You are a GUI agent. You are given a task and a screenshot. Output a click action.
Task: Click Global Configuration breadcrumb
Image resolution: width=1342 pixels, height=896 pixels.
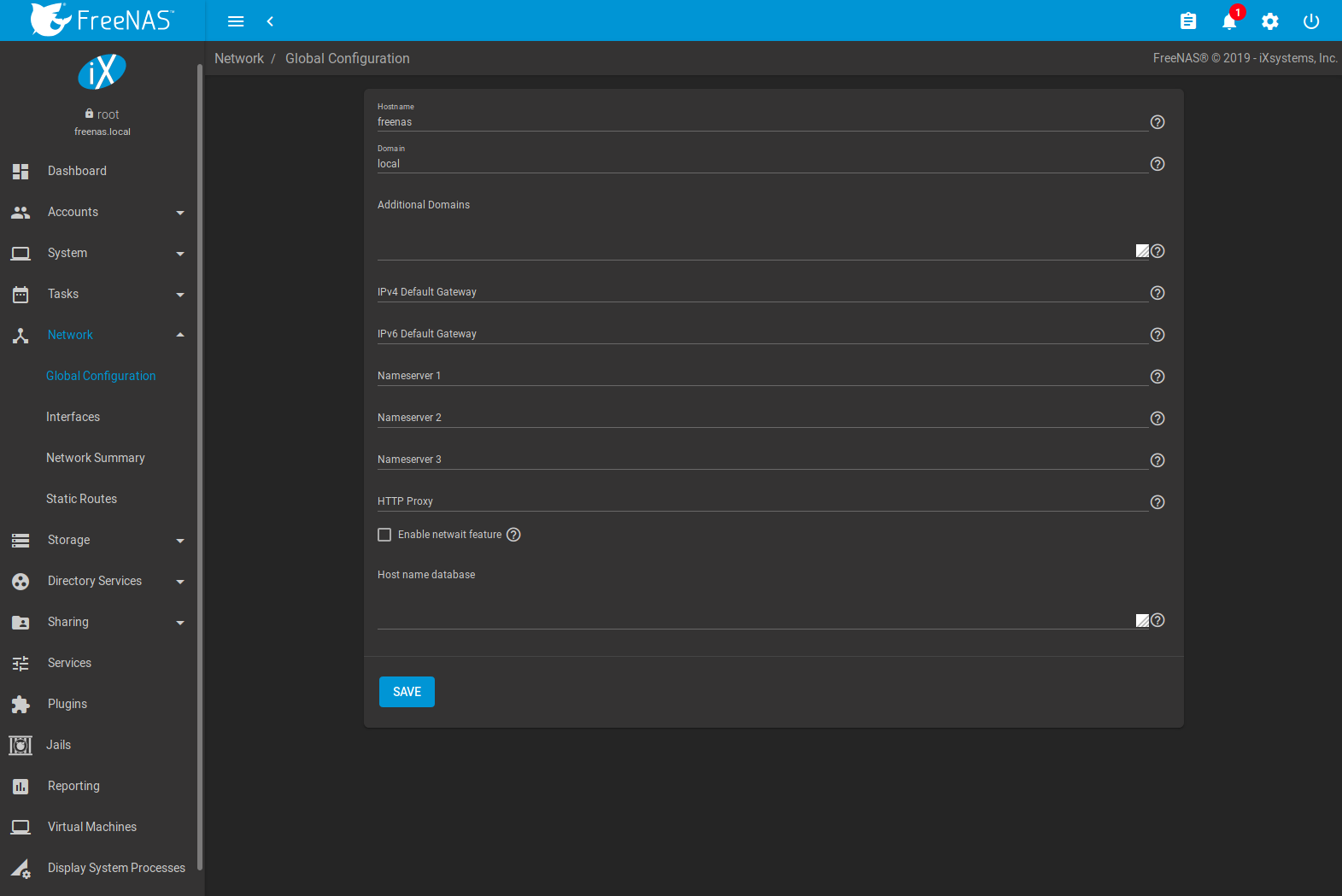click(348, 58)
